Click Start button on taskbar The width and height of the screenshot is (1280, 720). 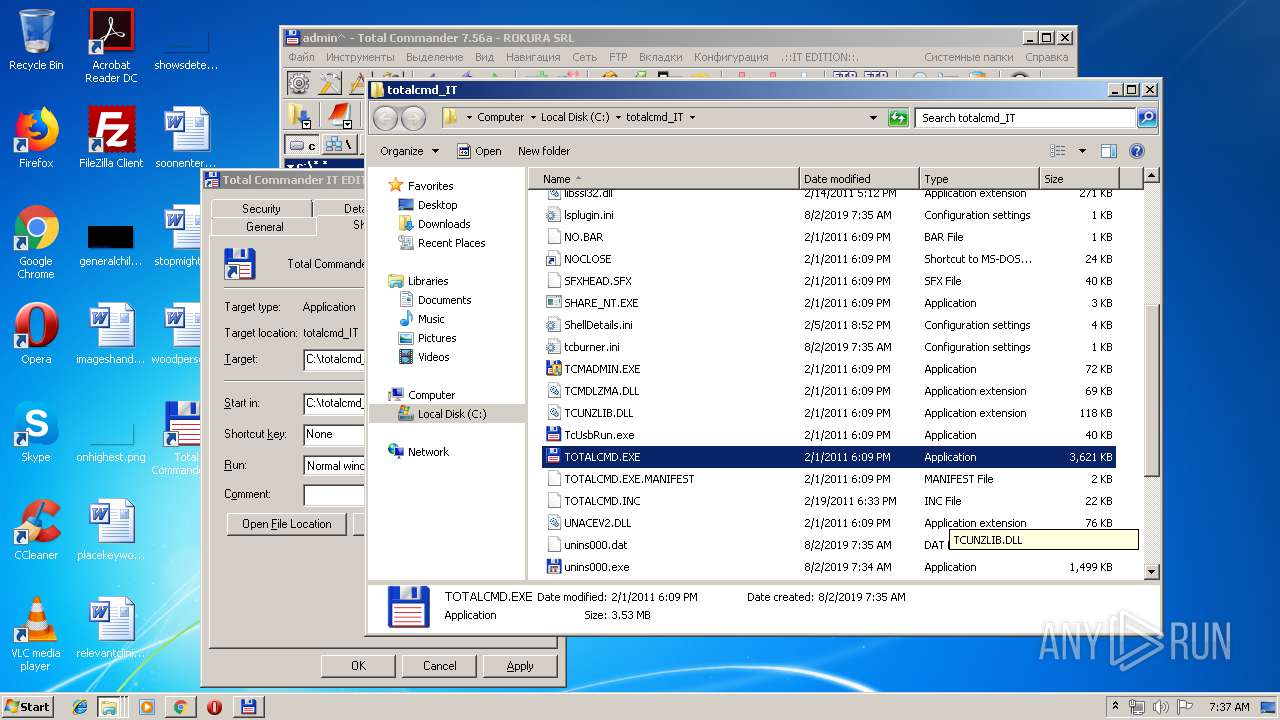[x=27, y=707]
